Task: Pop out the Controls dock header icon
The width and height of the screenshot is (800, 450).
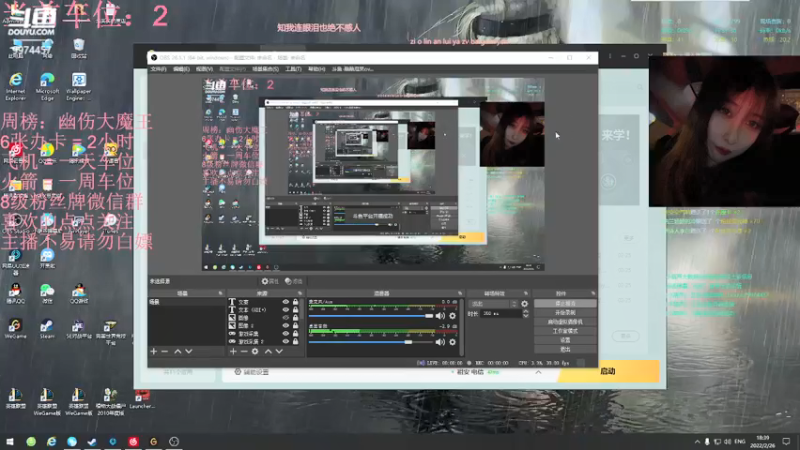Action: click(x=593, y=293)
